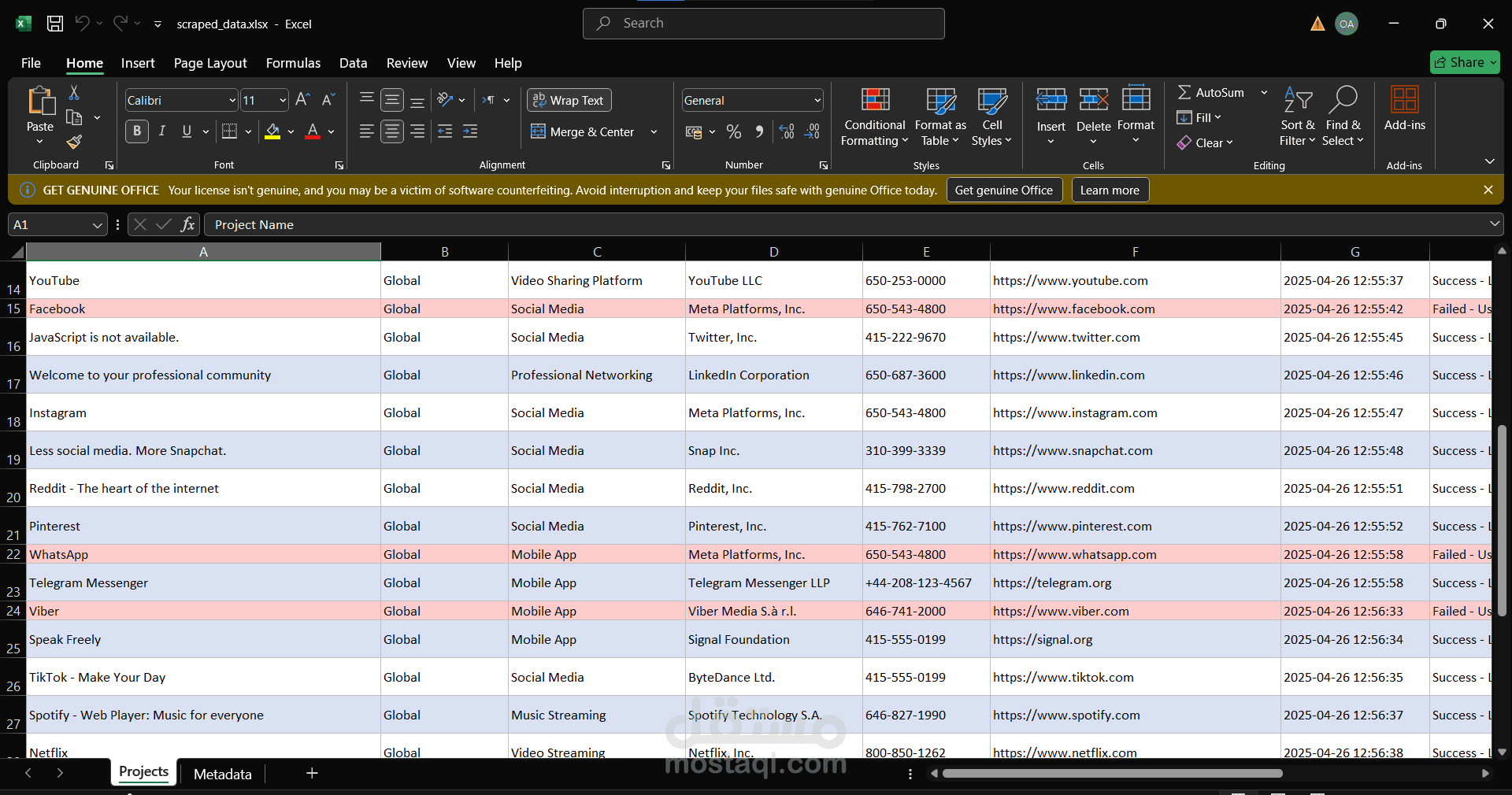This screenshot has width=1512, height=795.
Task: Click the Save icon in title bar
Action: [x=55, y=24]
